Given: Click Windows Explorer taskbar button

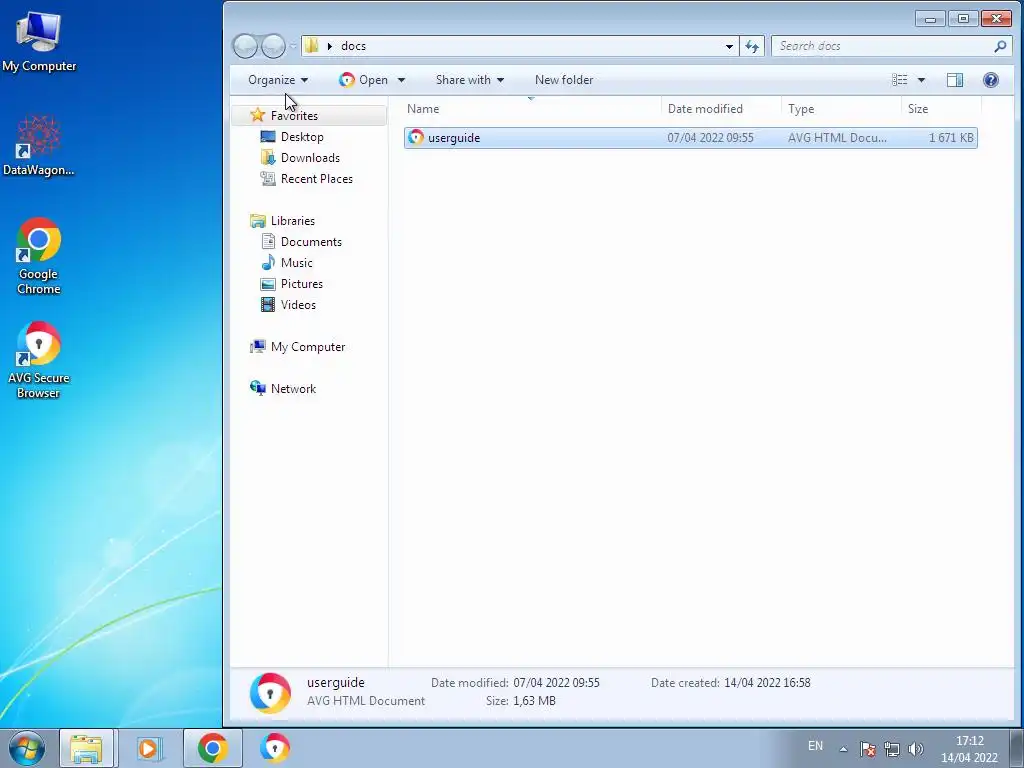Looking at the screenshot, I should coord(86,748).
